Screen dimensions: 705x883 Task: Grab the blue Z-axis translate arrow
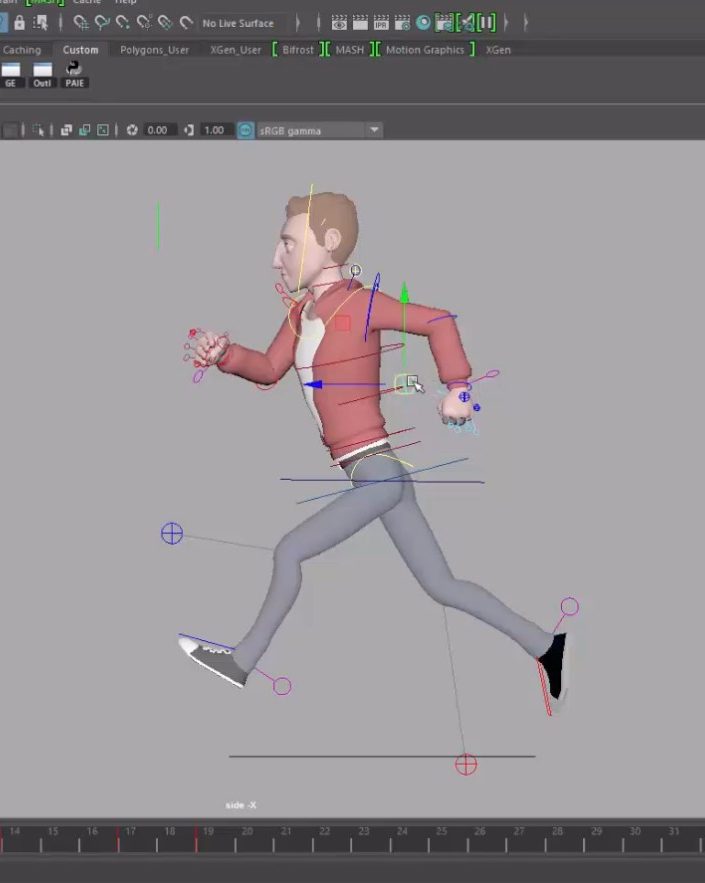tap(313, 385)
